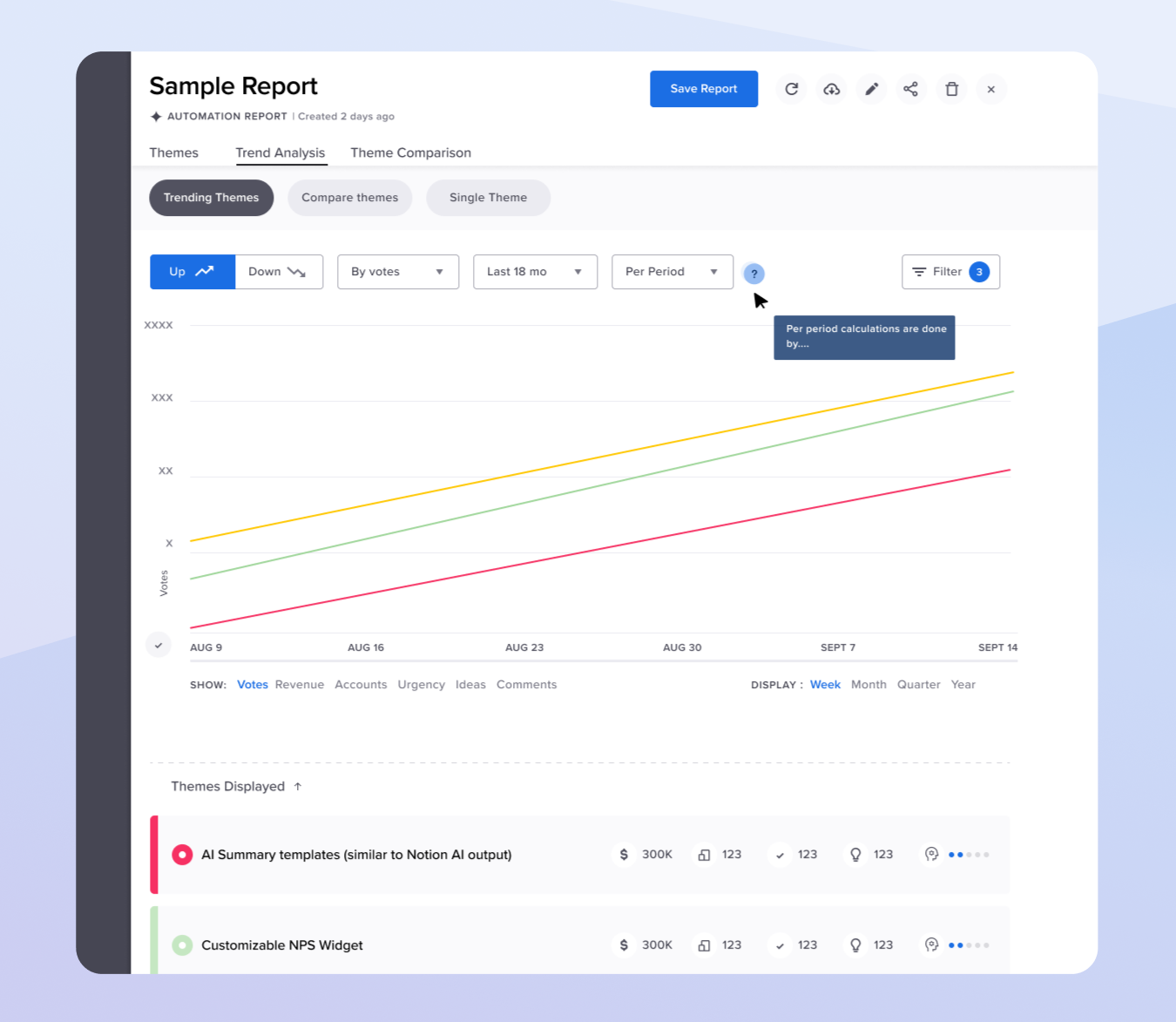Show Urgency on the chart
This screenshot has width=1176, height=1022.
(421, 685)
